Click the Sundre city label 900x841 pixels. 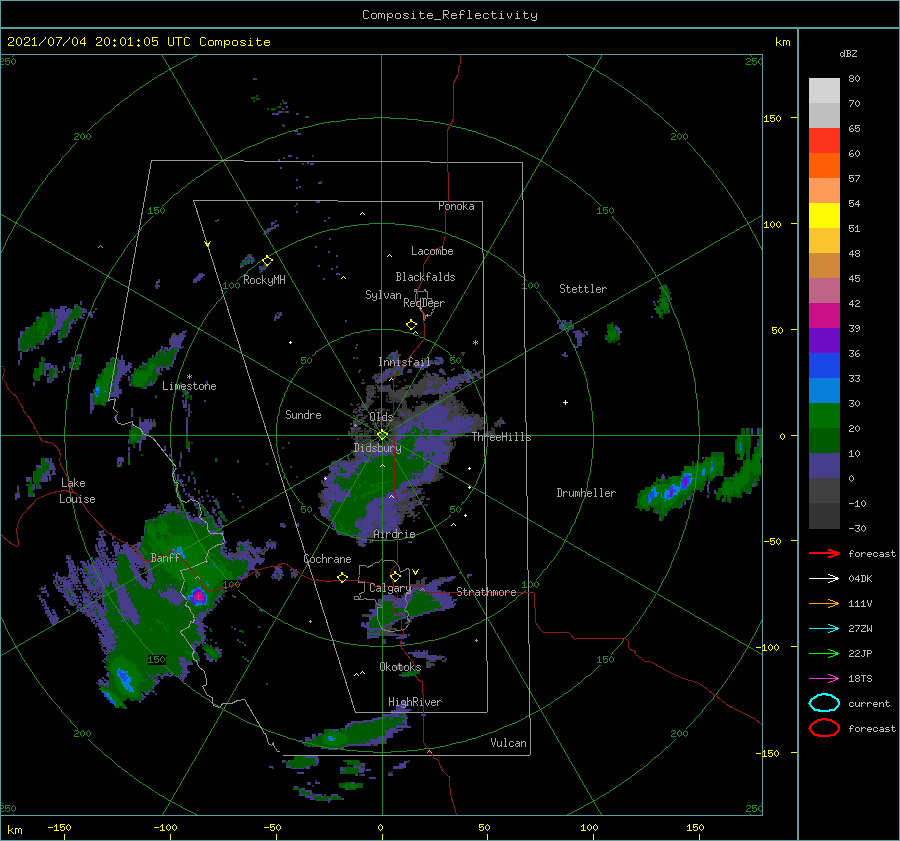coord(303,414)
